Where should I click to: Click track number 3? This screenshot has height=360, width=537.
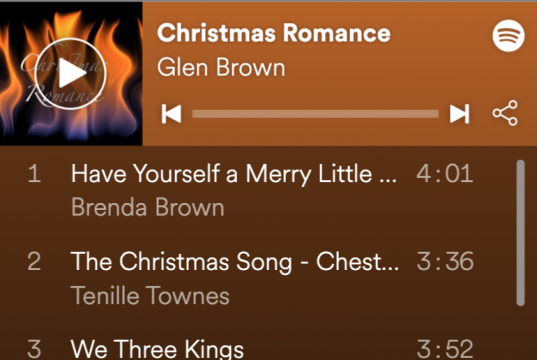click(34, 349)
